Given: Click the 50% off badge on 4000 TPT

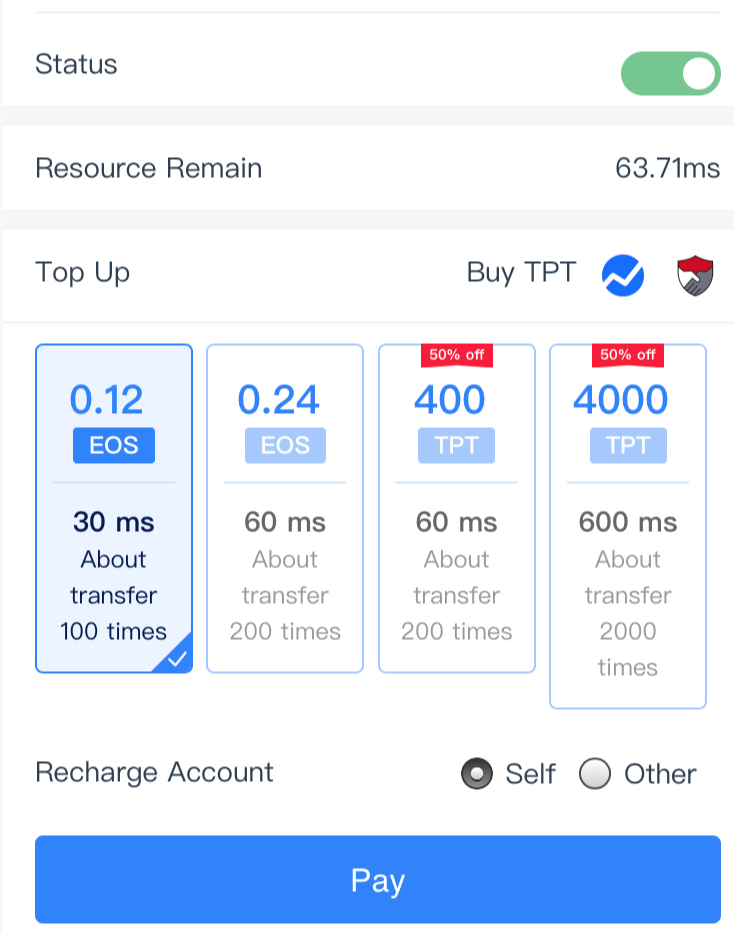Looking at the screenshot, I should coord(628,355).
